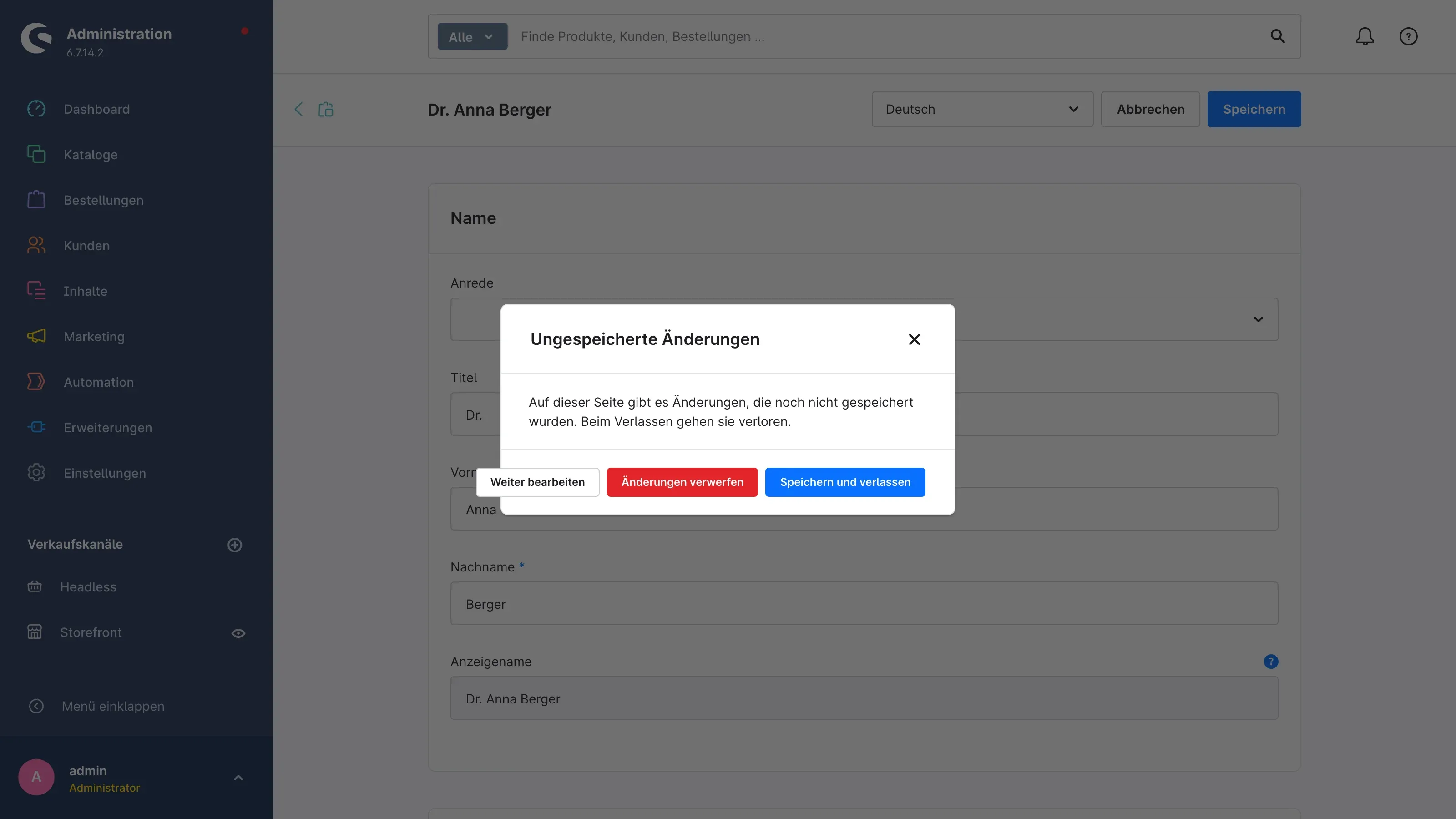Close the Ungespeicherte Änderungen dialog

point(914,339)
